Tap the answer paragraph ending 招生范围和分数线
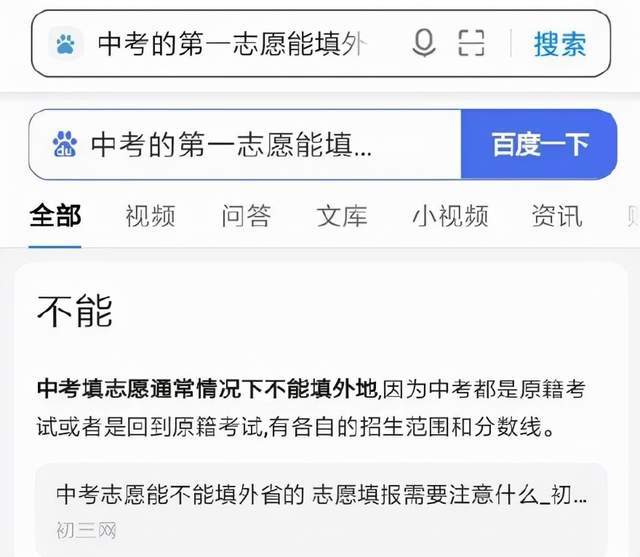The height and width of the screenshot is (557, 640). click(x=311, y=408)
